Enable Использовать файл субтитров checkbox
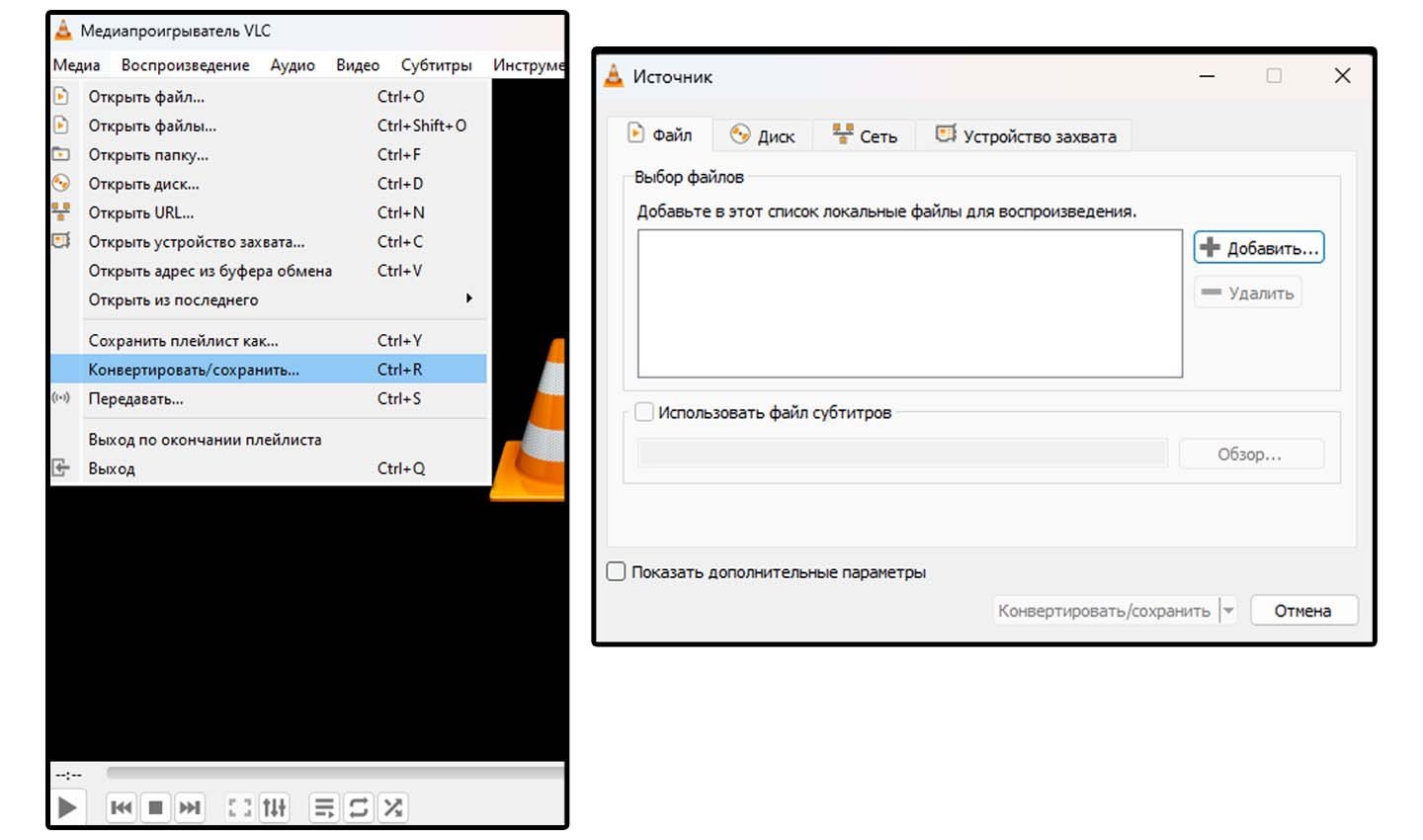1423x840 pixels. click(644, 412)
